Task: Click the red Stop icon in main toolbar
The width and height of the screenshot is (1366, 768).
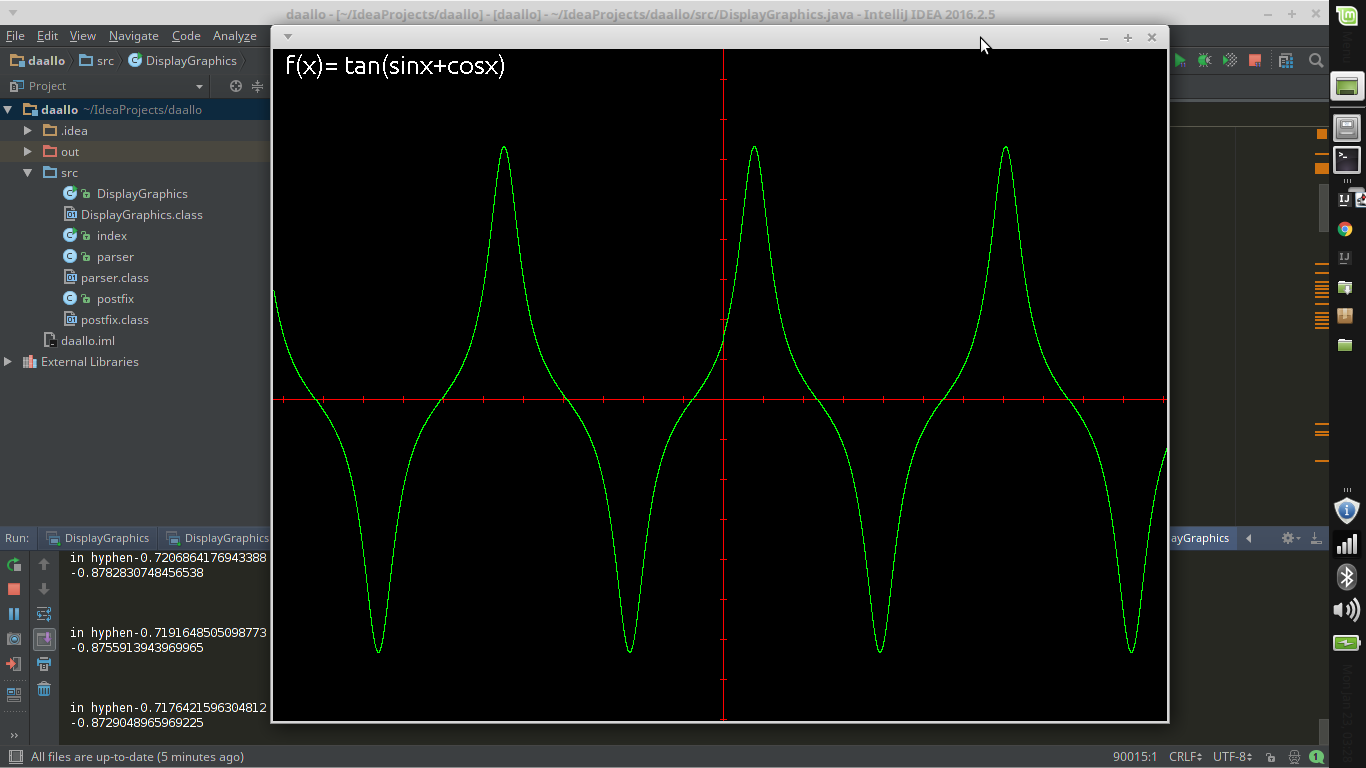Action: click(1255, 61)
